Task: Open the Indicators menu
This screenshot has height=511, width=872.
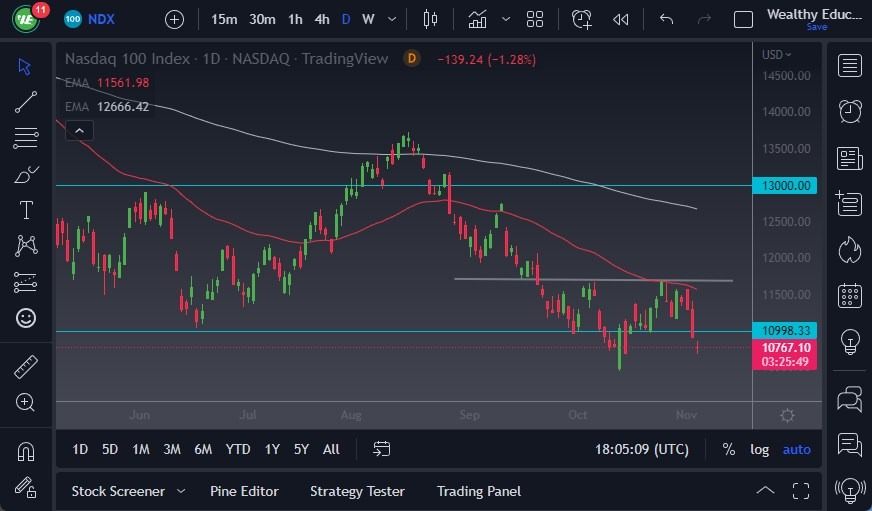Action: [x=477, y=20]
